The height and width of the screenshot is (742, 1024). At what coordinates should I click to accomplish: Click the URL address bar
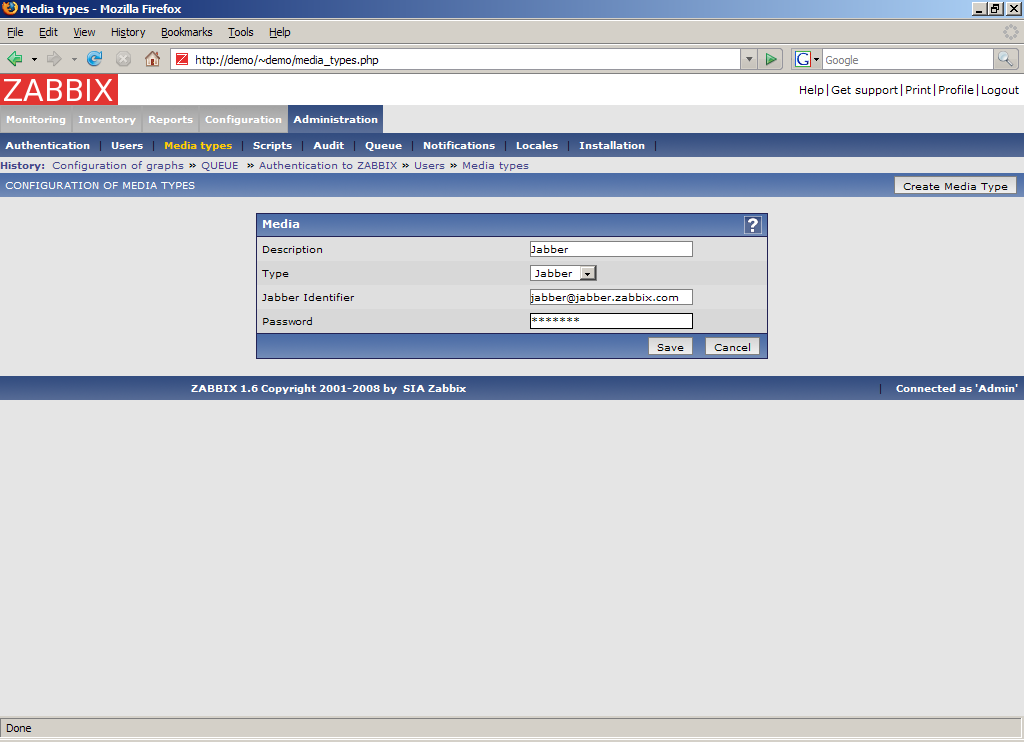[x=455, y=59]
